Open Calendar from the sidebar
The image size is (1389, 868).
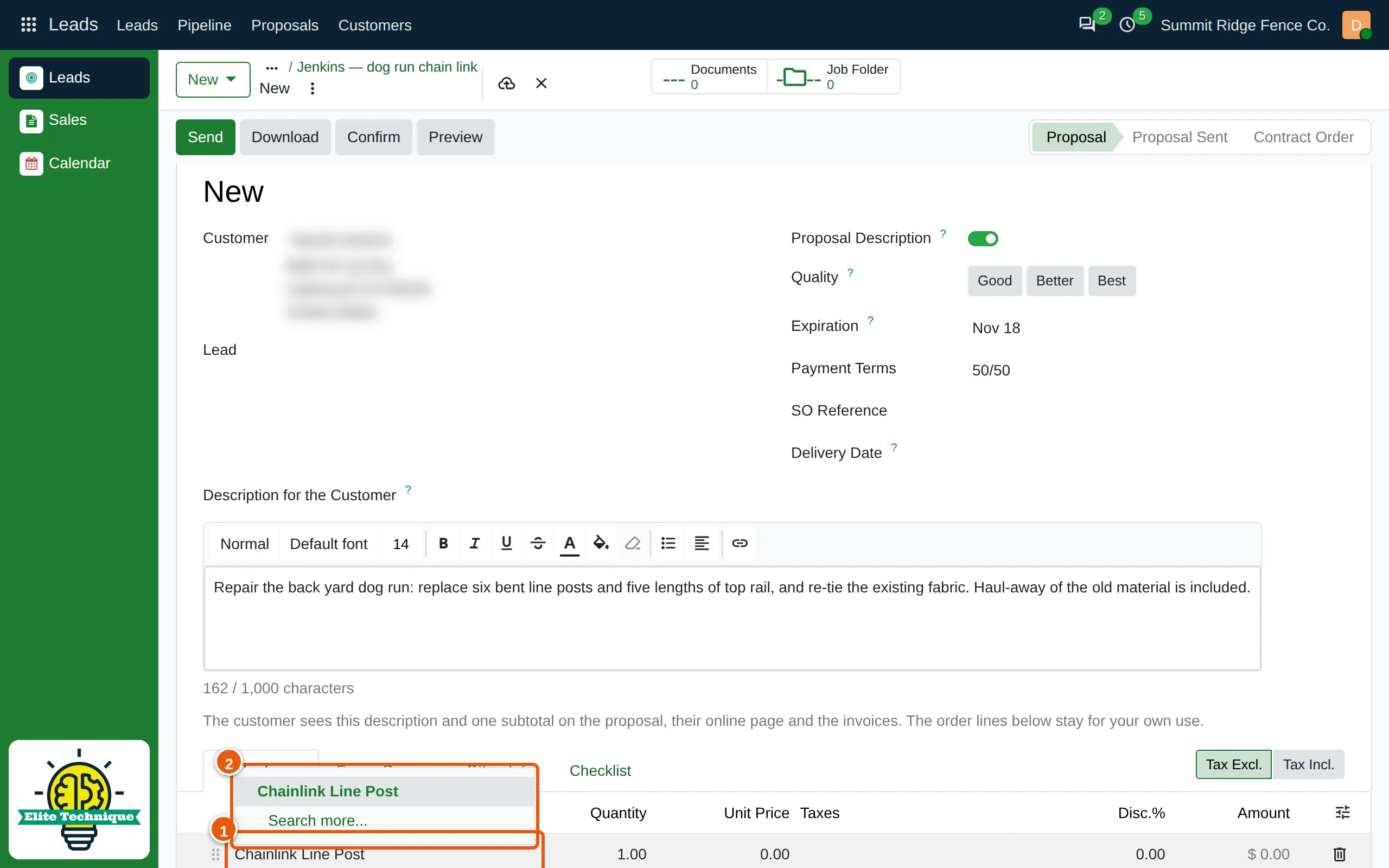pyautogui.click(x=79, y=163)
